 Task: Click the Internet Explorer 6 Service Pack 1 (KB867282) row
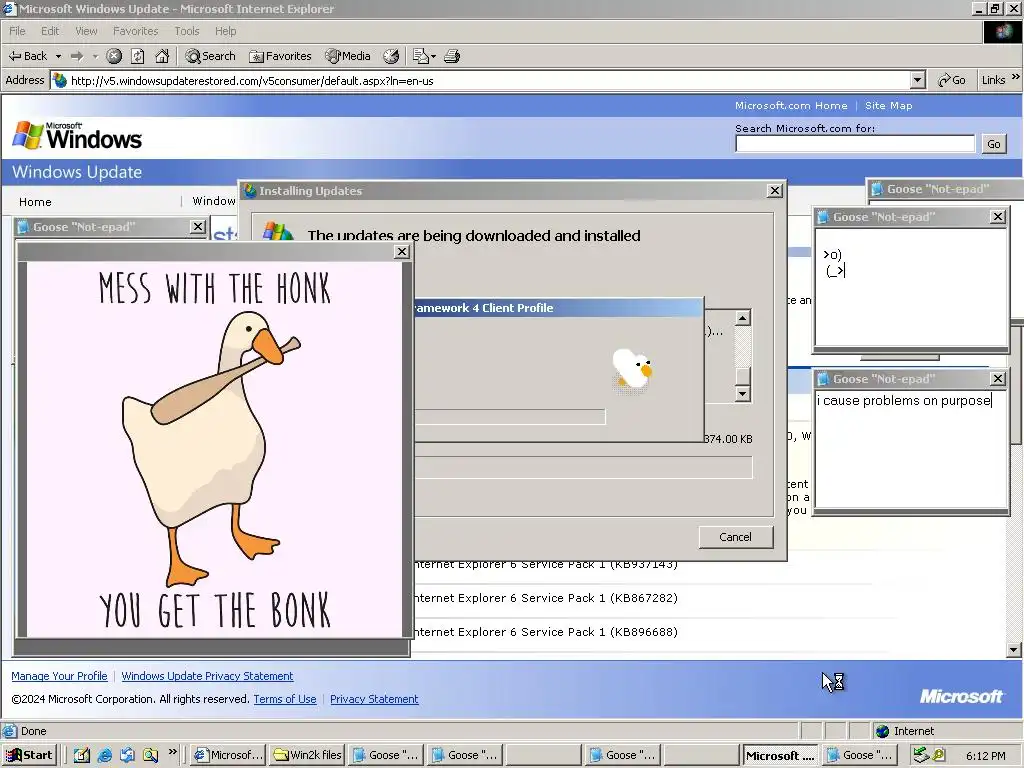(547, 598)
